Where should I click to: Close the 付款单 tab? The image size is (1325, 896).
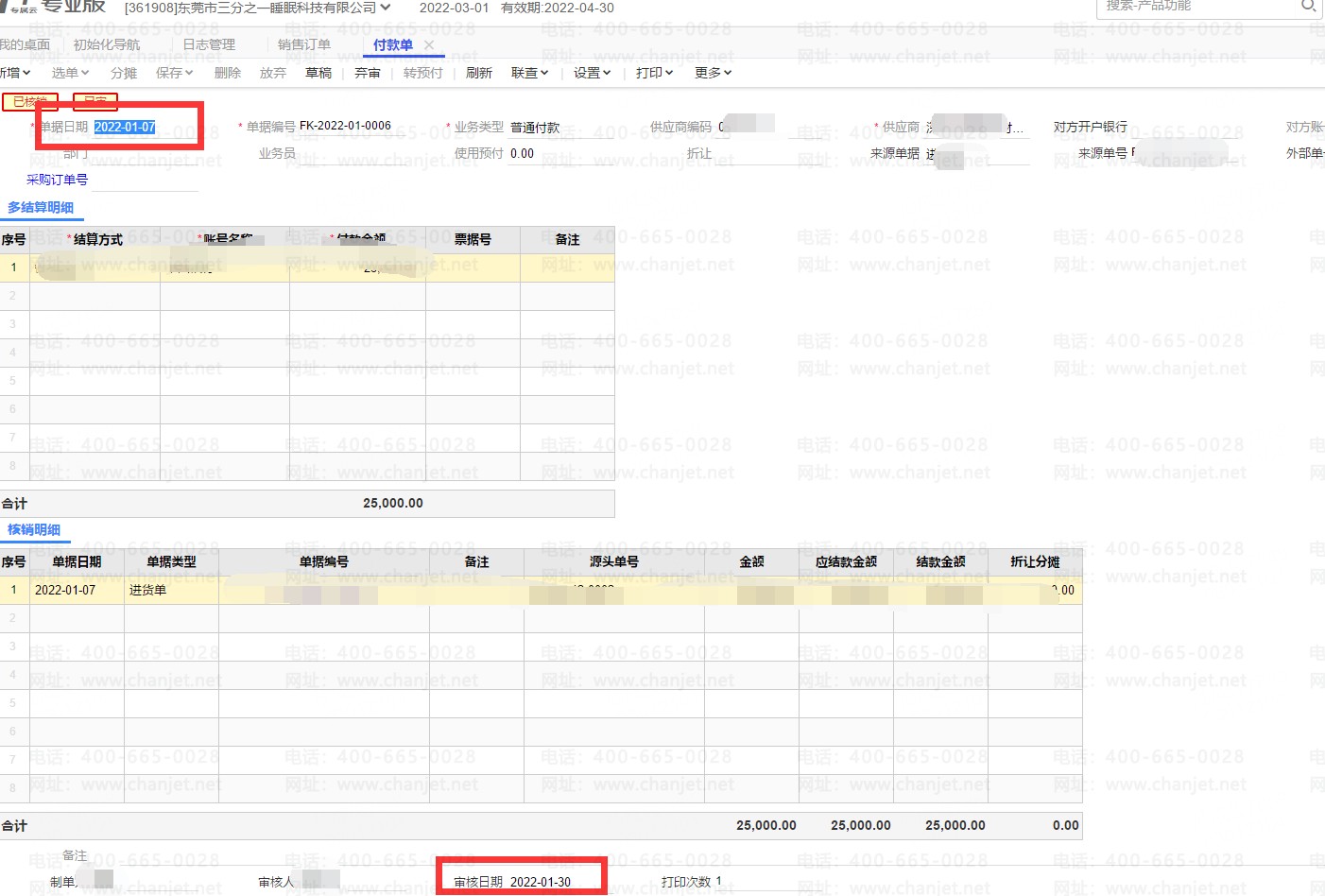(429, 44)
